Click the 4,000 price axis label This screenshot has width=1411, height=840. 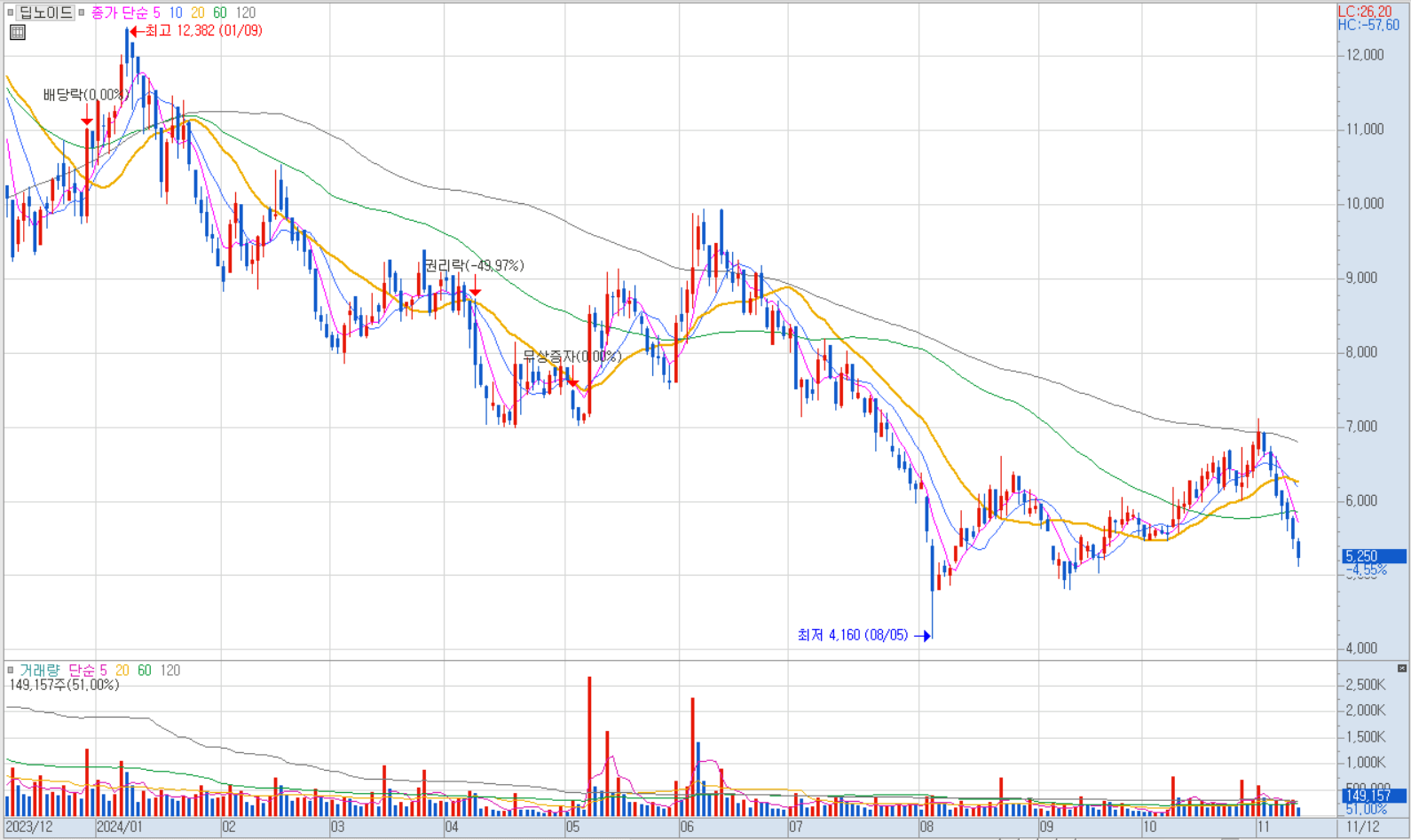pos(1362,648)
